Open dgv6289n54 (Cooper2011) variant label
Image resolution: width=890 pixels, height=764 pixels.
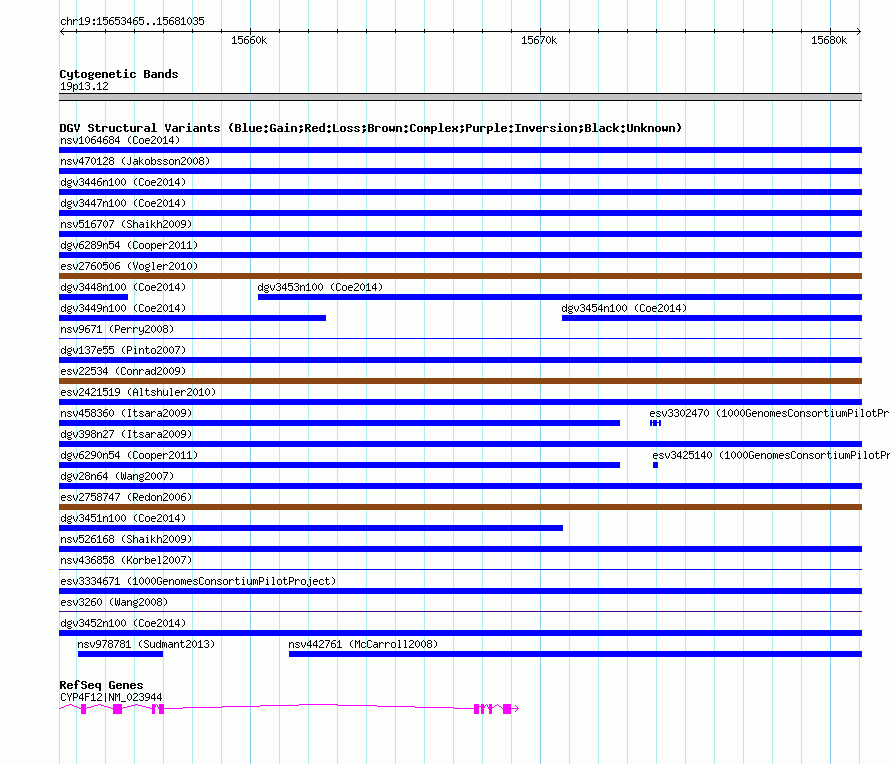click(129, 245)
